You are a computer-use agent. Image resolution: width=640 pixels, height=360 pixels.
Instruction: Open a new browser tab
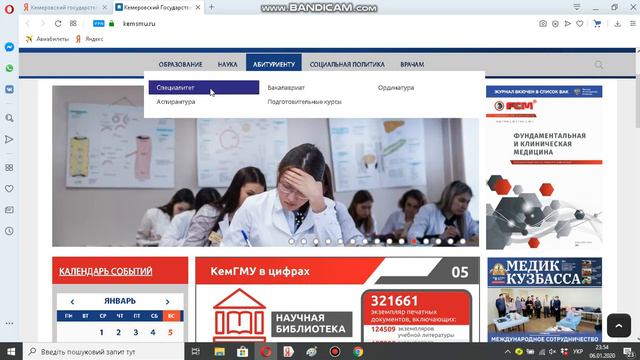211,7
